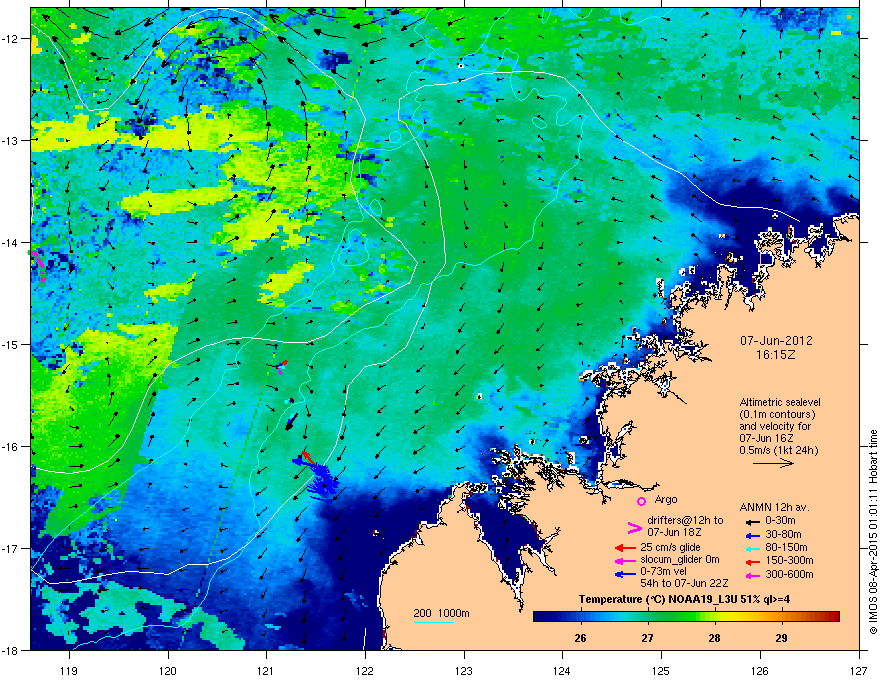The height and width of the screenshot is (680, 880).
Task: Click the 'Argo' legend label
Action: 666,499
